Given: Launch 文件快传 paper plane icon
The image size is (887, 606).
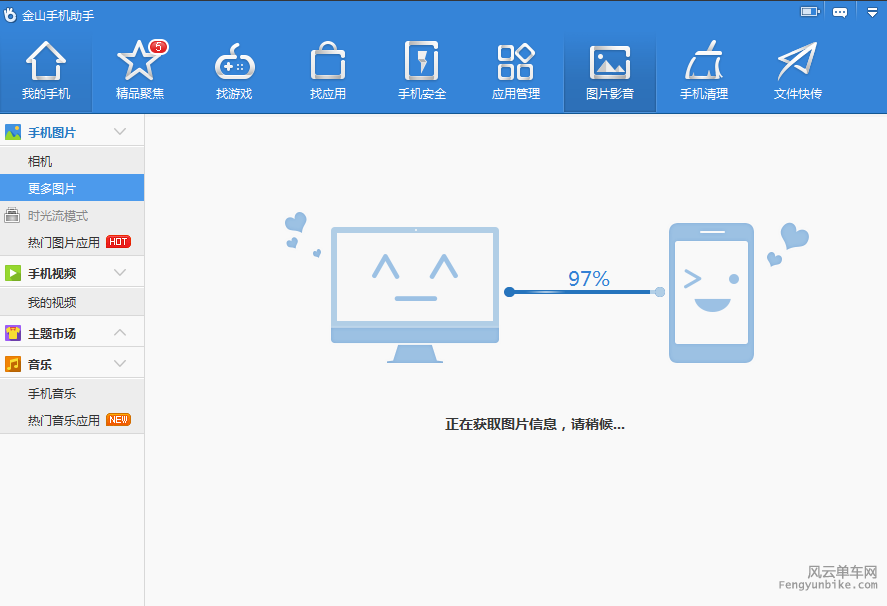Looking at the screenshot, I should pos(798,63).
